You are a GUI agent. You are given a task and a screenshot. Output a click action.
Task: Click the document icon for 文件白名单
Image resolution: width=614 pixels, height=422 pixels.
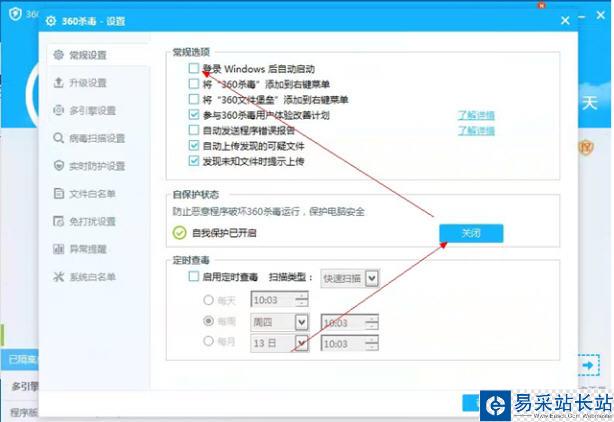tap(58, 193)
